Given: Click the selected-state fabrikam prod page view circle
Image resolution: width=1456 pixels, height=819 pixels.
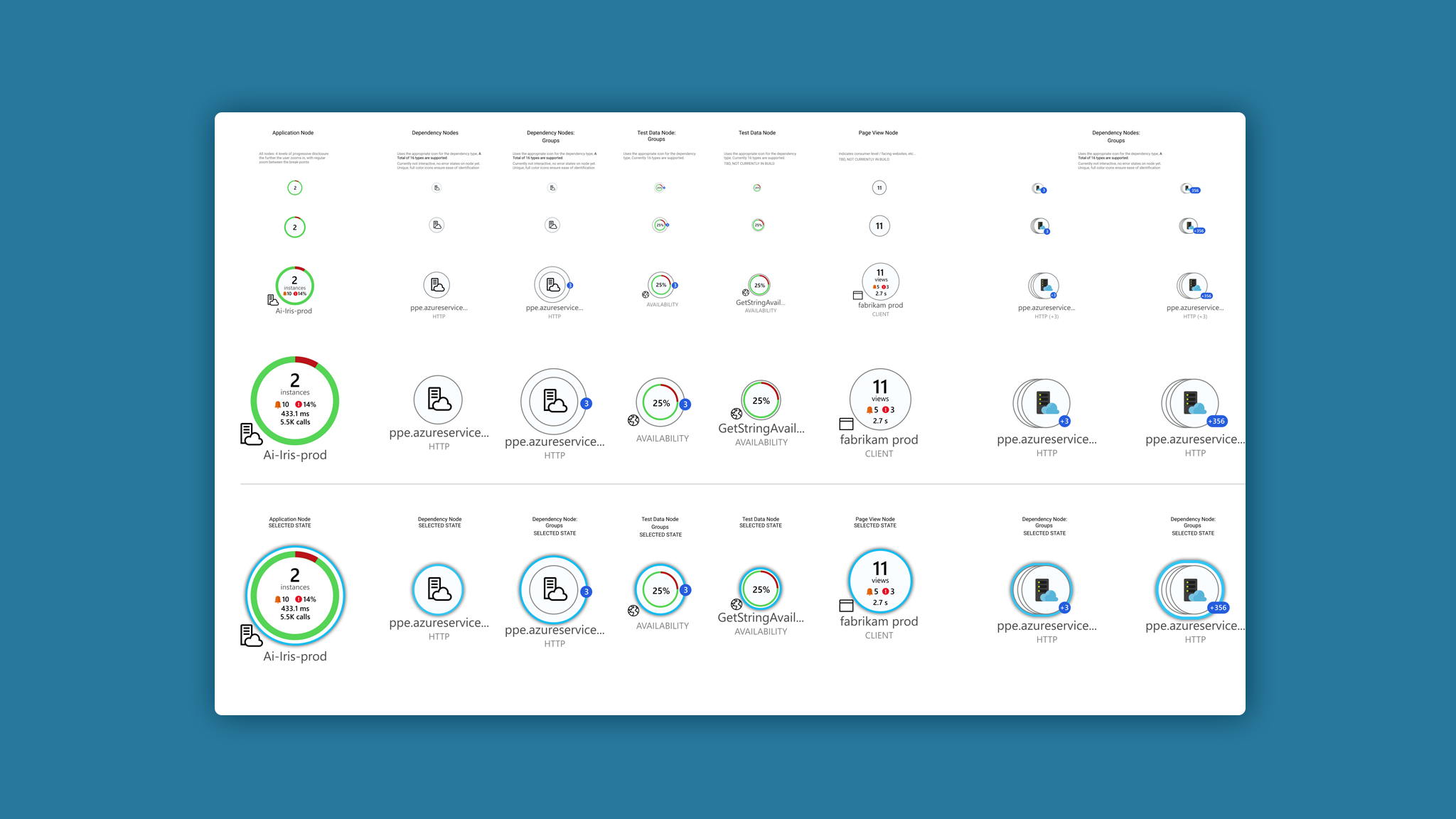Looking at the screenshot, I should click(x=880, y=581).
